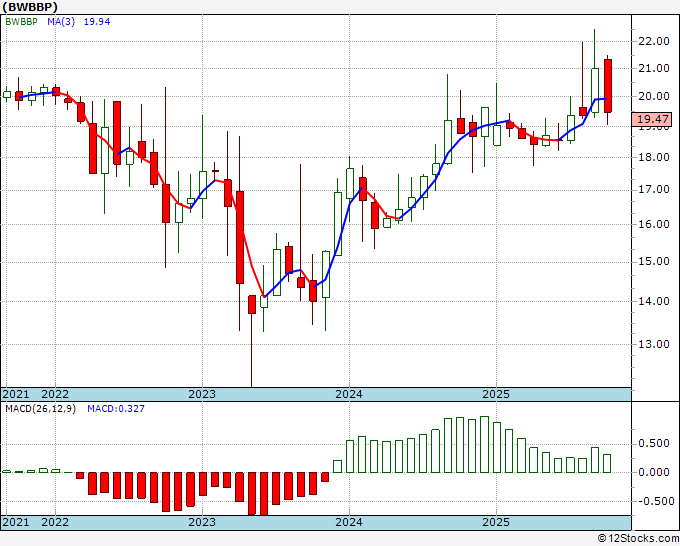This screenshot has height=546, width=680.
Task: Select the MA value 19.94
Action: pyautogui.click(x=97, y=22)
